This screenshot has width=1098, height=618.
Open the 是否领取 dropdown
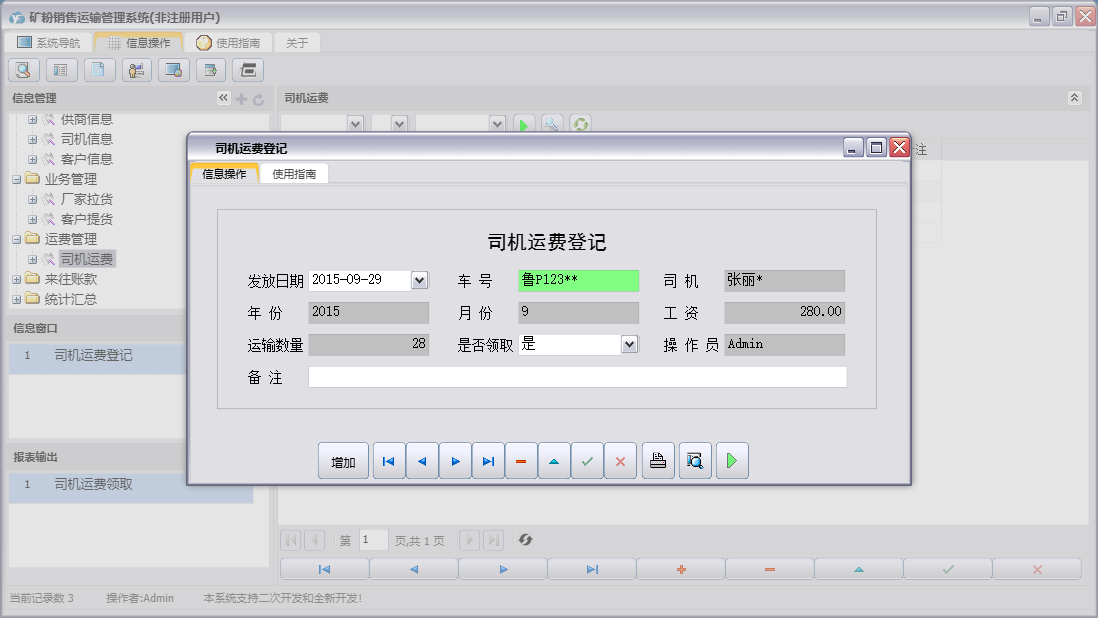click(629, 344)
